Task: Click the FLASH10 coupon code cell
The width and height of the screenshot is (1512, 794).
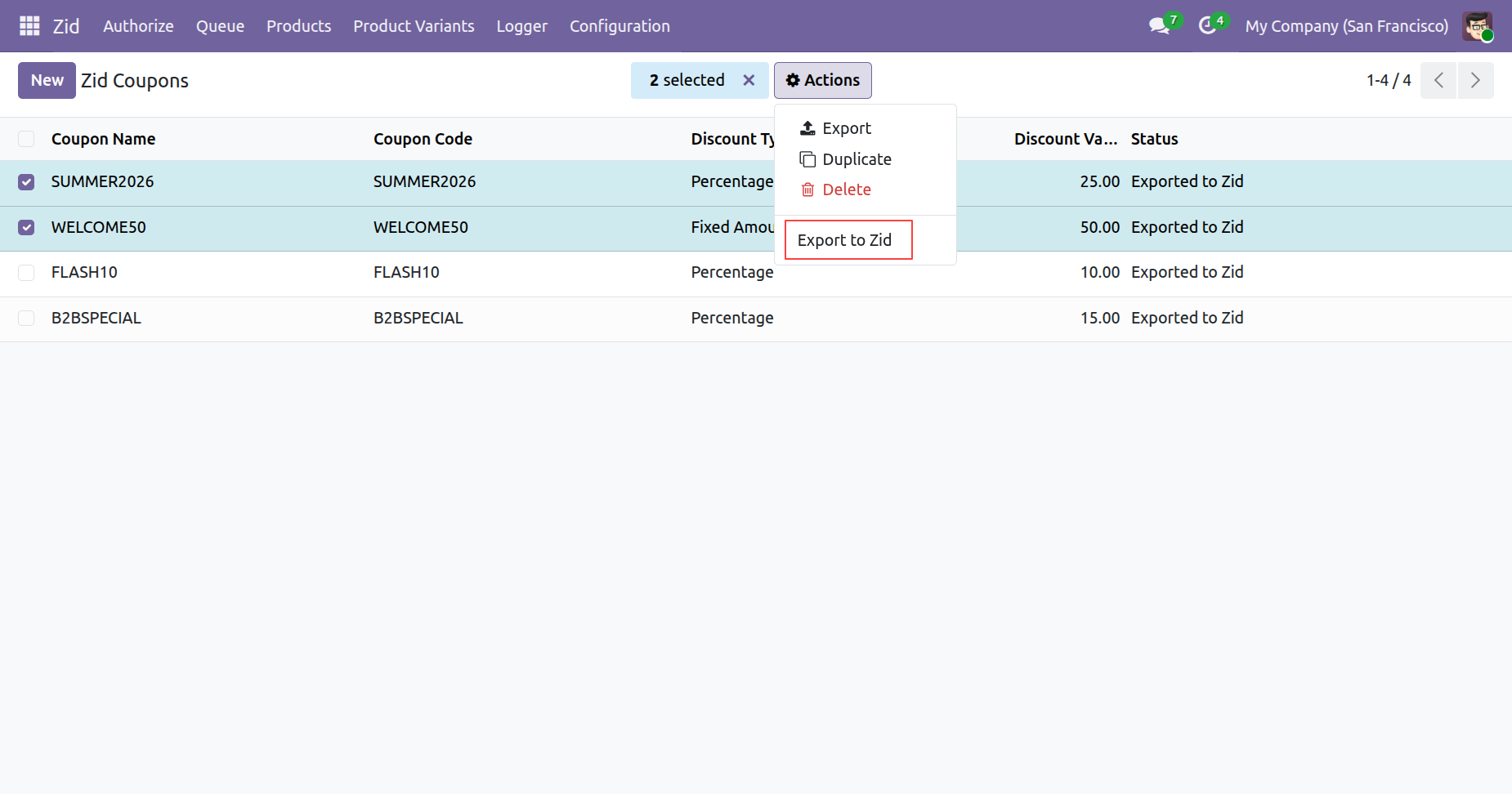Action: click(406, 272)
